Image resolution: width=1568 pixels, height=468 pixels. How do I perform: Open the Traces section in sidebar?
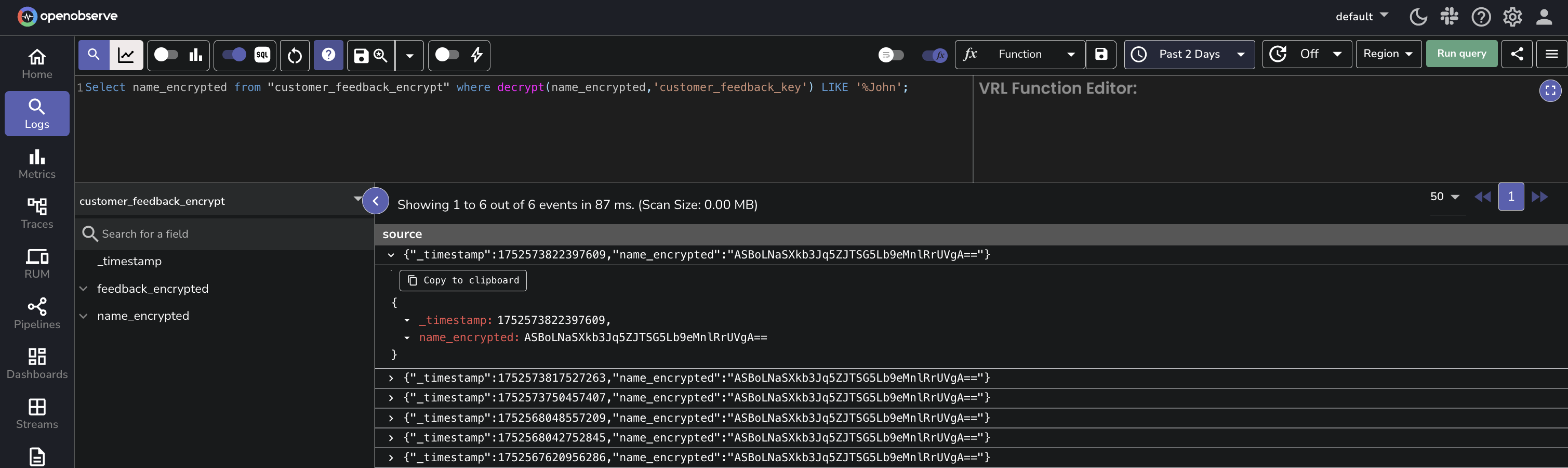[36, 213]
